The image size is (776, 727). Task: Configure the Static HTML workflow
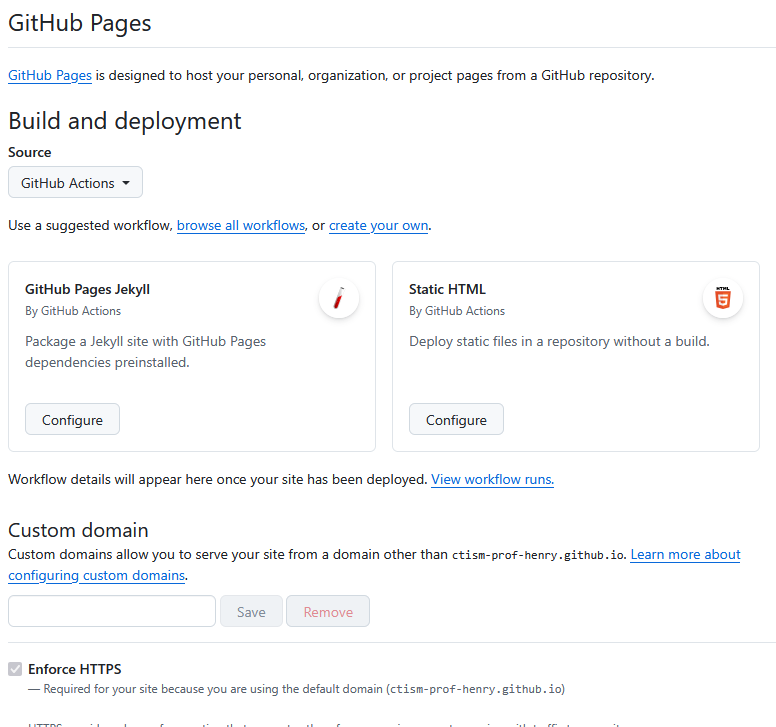[x=456, y=420]
